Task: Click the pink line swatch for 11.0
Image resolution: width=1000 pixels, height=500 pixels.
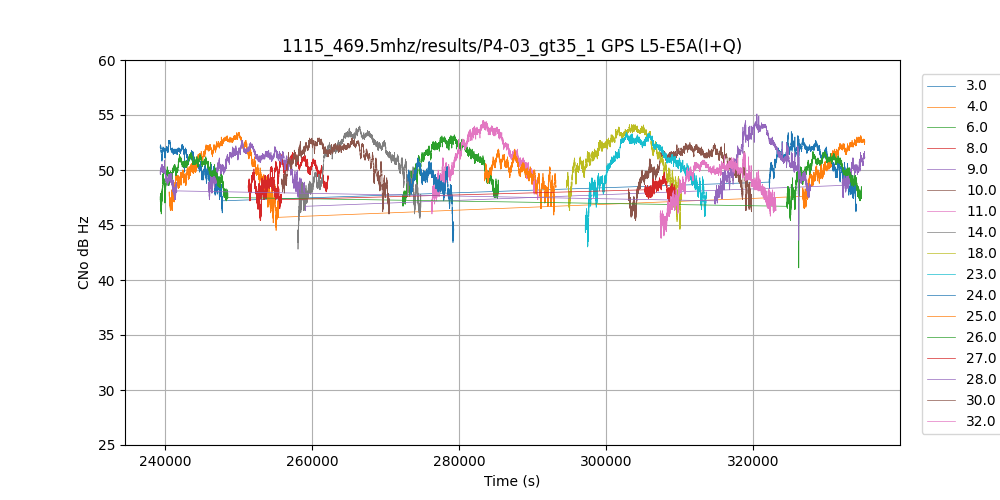Action: point(944,212)
